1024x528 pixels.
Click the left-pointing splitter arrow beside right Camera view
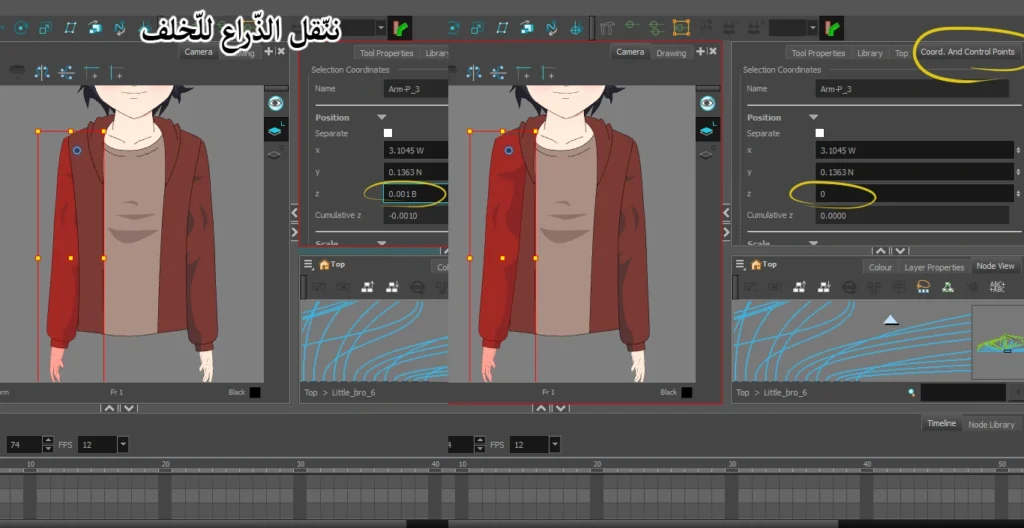click(x=726, y=212)
